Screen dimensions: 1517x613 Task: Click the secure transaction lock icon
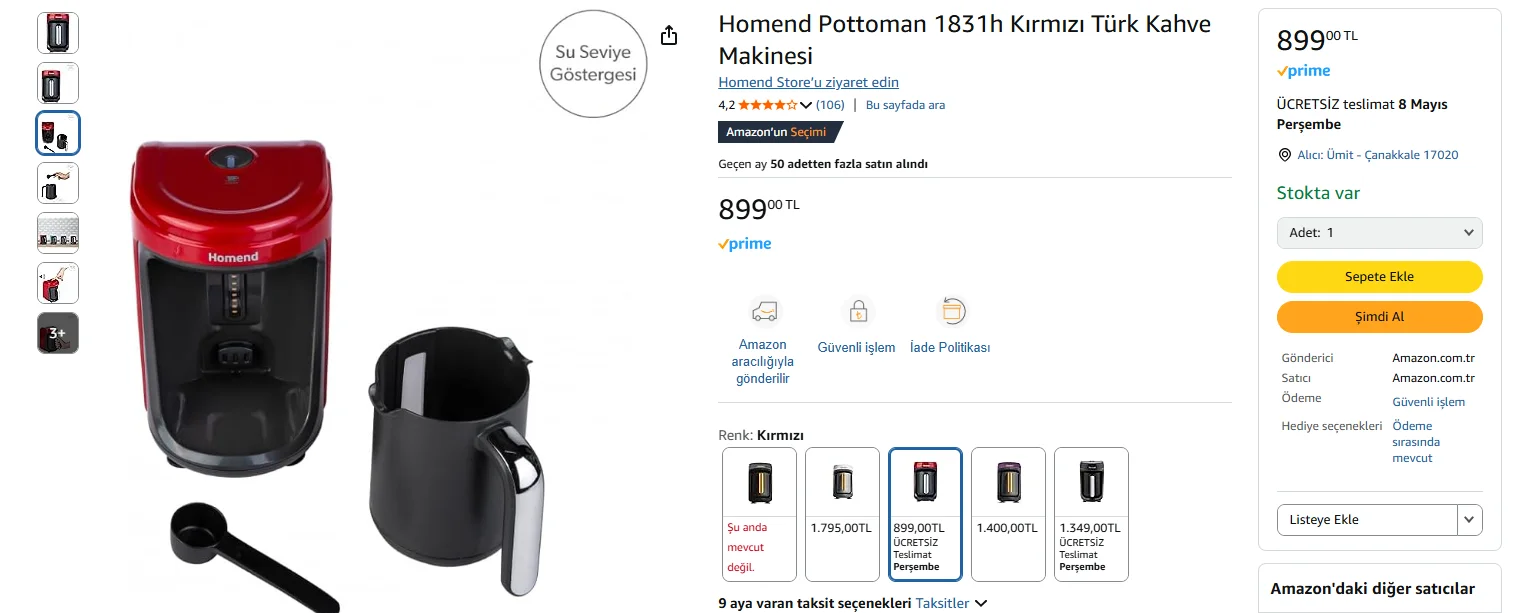click(x=857, y=311)
